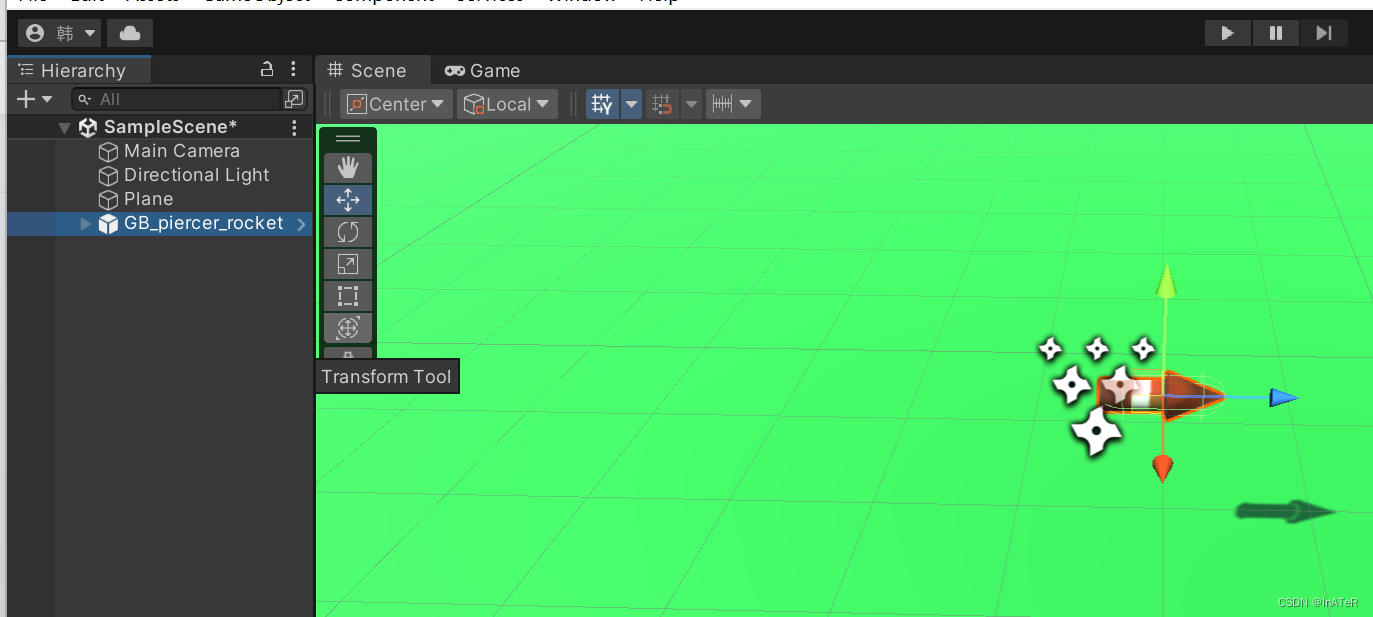Click the Hierarchy search magnifier icon
This screenshot has height=617, width=1373.
(86, 100)
